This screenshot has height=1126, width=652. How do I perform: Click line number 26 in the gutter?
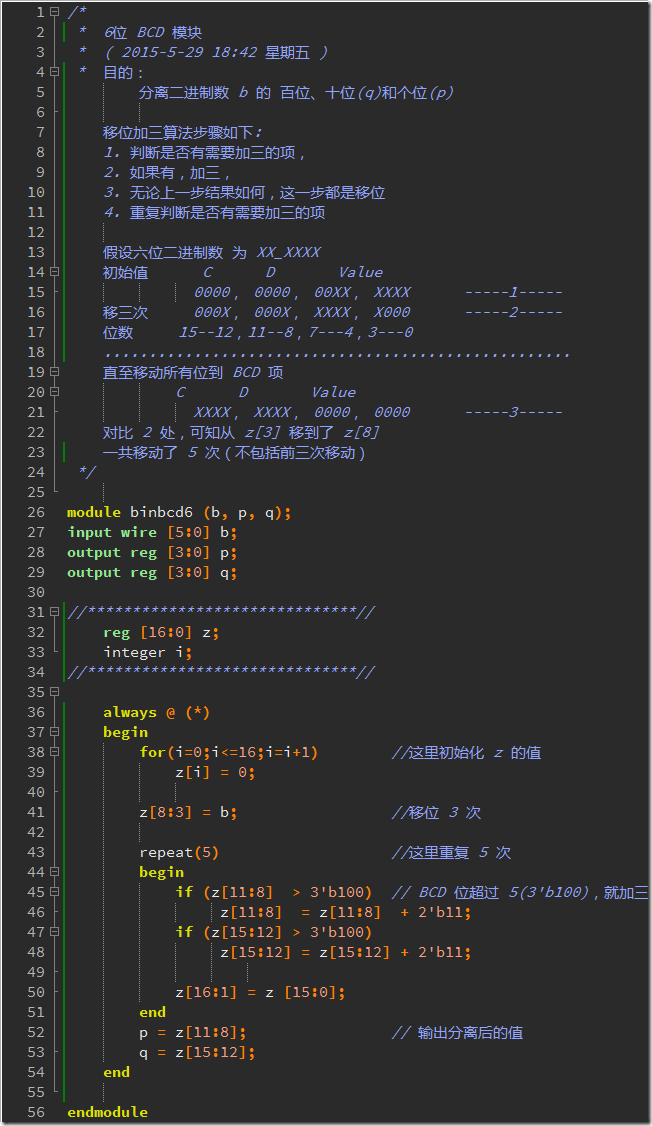(x=36, y=512)
